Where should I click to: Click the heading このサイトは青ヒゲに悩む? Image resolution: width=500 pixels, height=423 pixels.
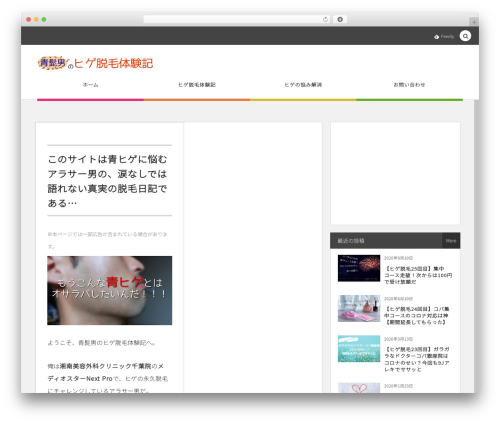(x=107, y=181)
